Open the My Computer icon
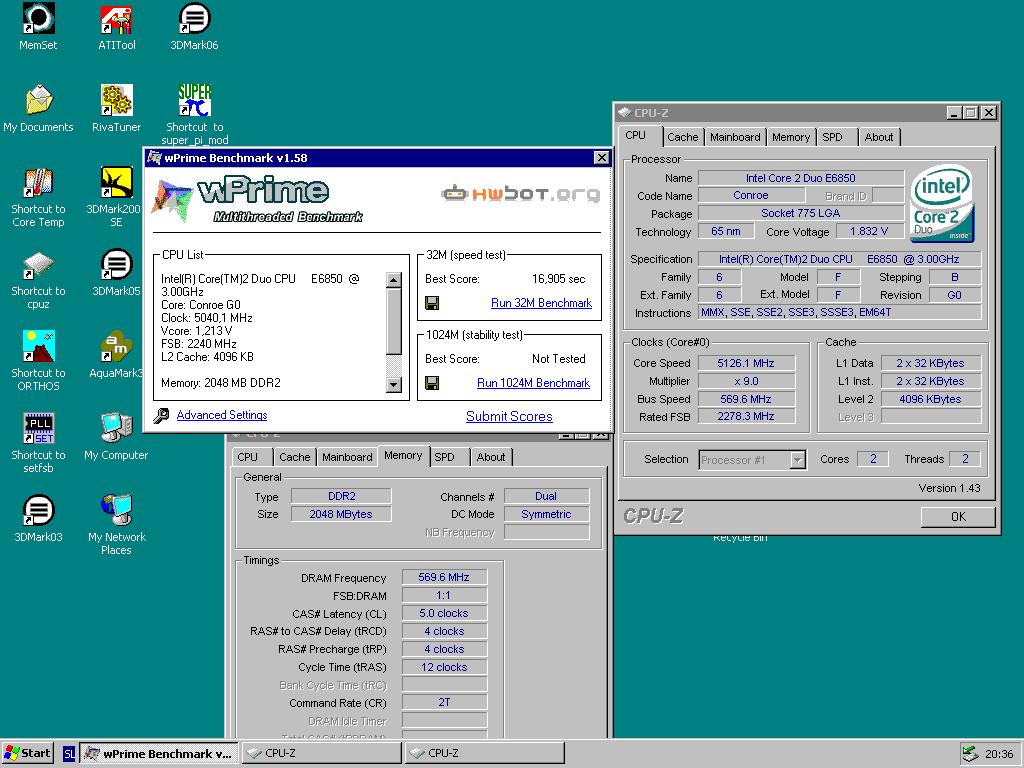1024x768 pixels. [116, 428]
